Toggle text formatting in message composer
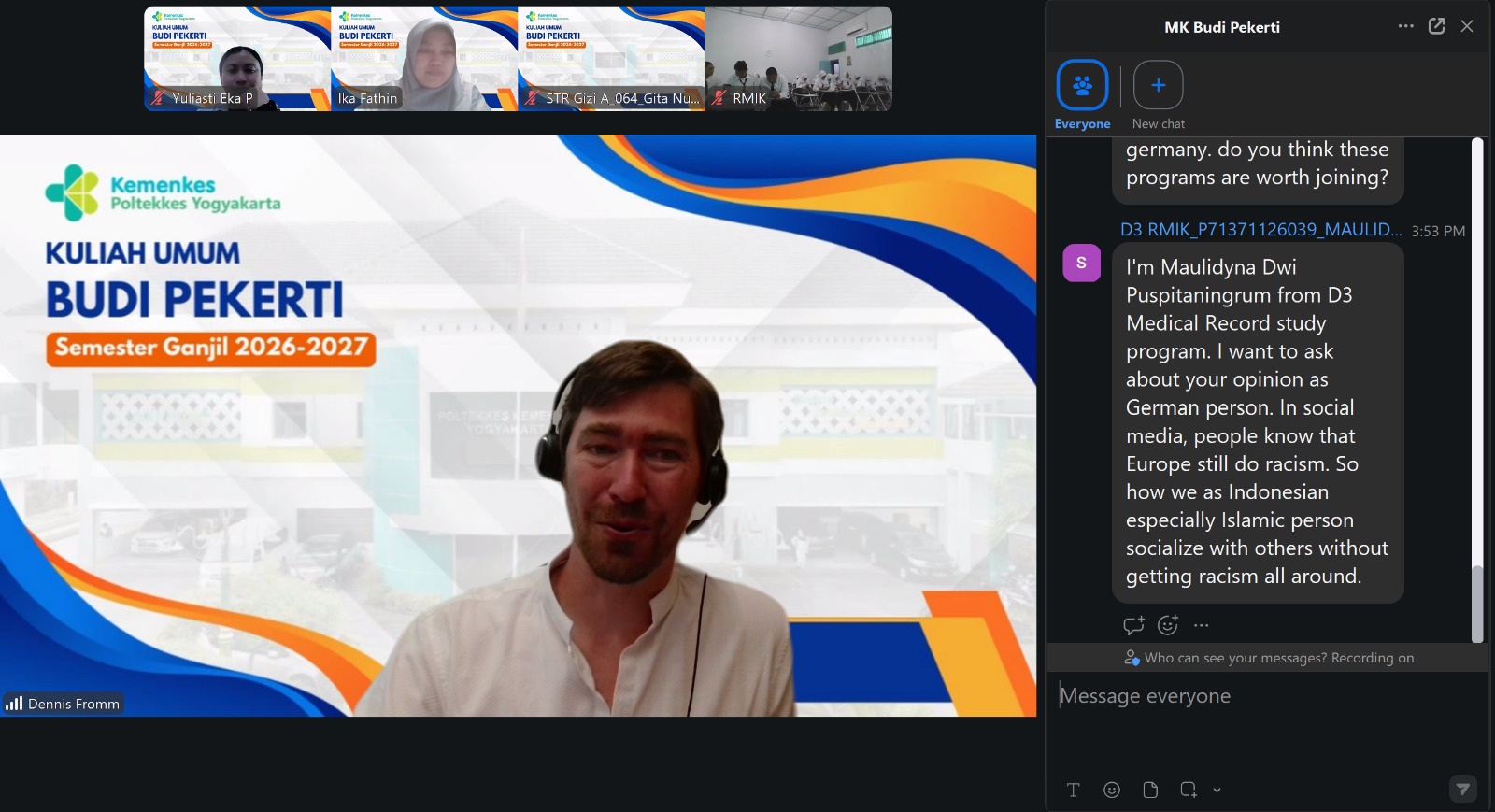Viewport: 1495px width, 812px height. point(1074,790)
